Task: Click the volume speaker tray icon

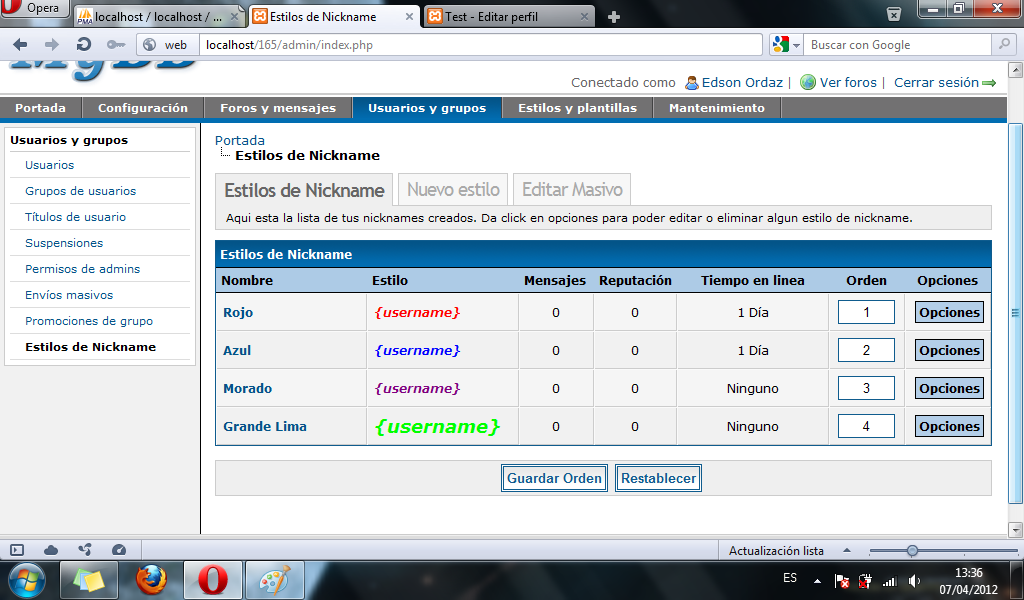Action: click(x=914, y=580)
